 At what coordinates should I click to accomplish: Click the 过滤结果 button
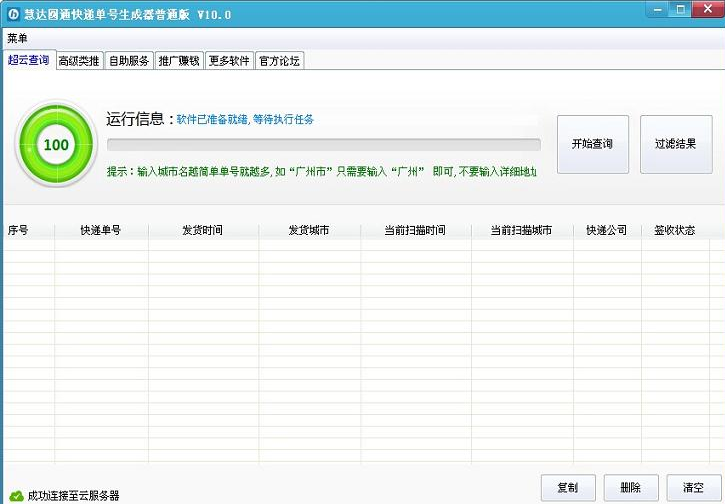(676, 144)
